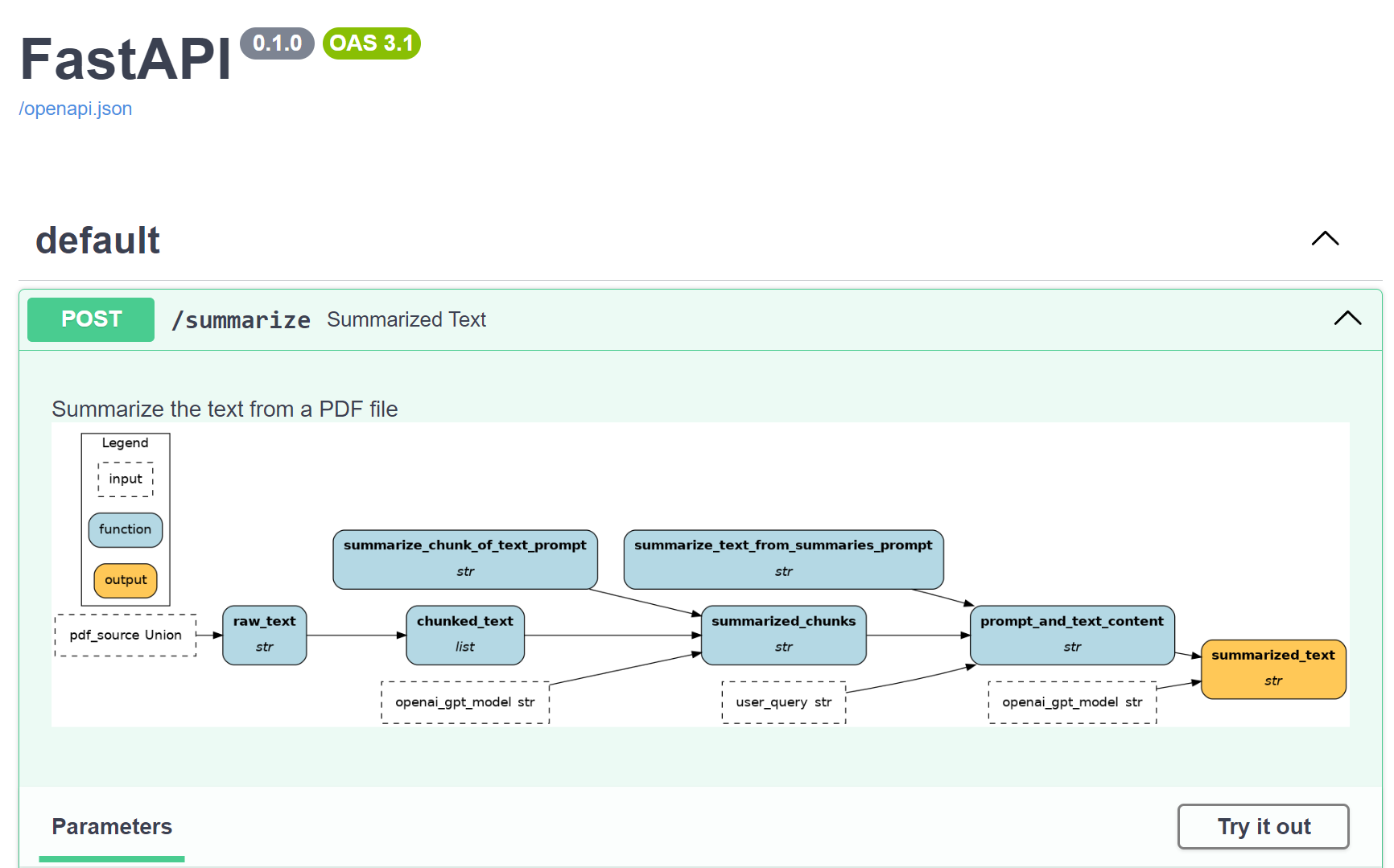Image resolution: width=1394 pixels, height=868 pixels.
Task: Click the /summarize endpoint path text
Action: tap(241, 320)
